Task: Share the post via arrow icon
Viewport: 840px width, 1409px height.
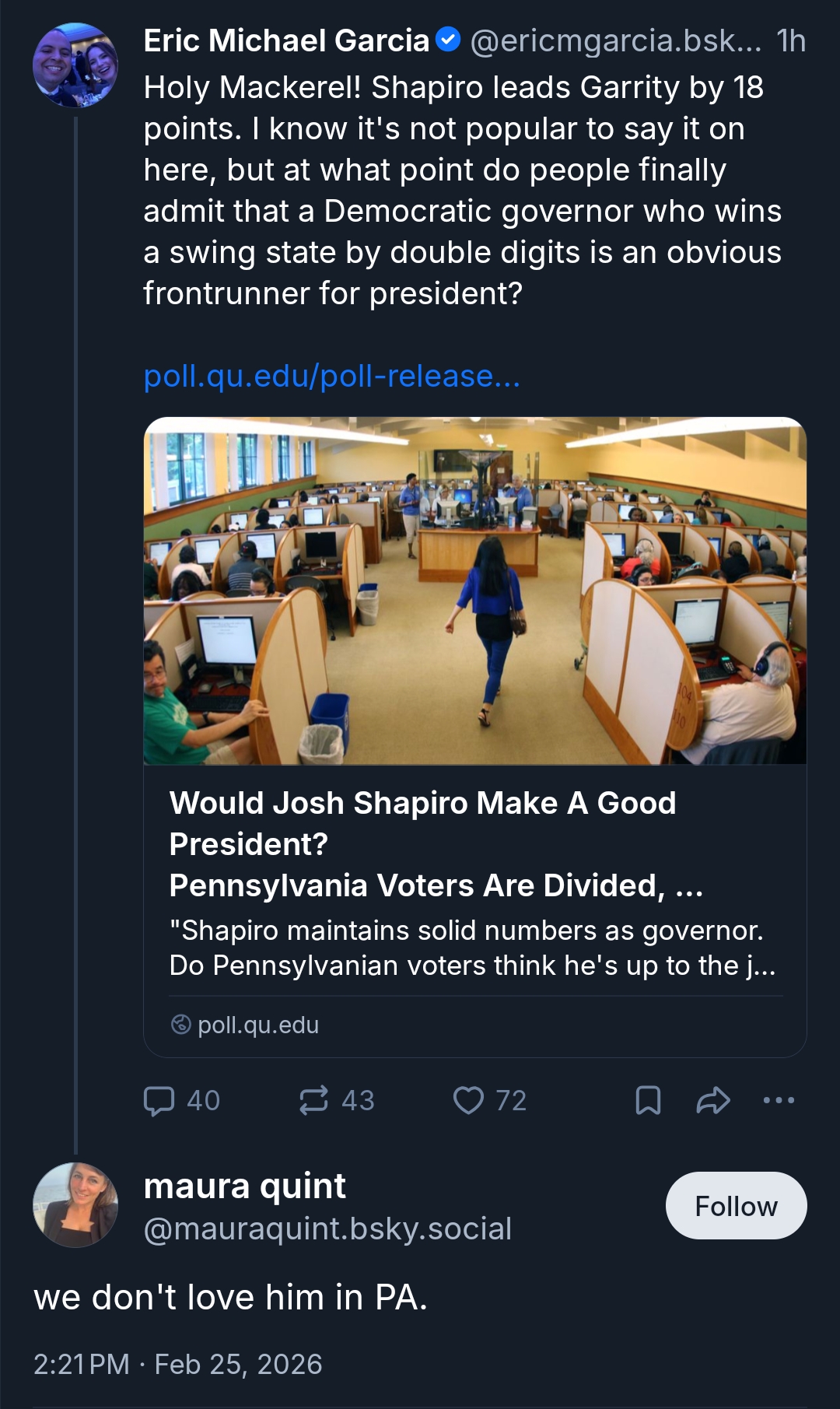Action: pos(712,1101)
